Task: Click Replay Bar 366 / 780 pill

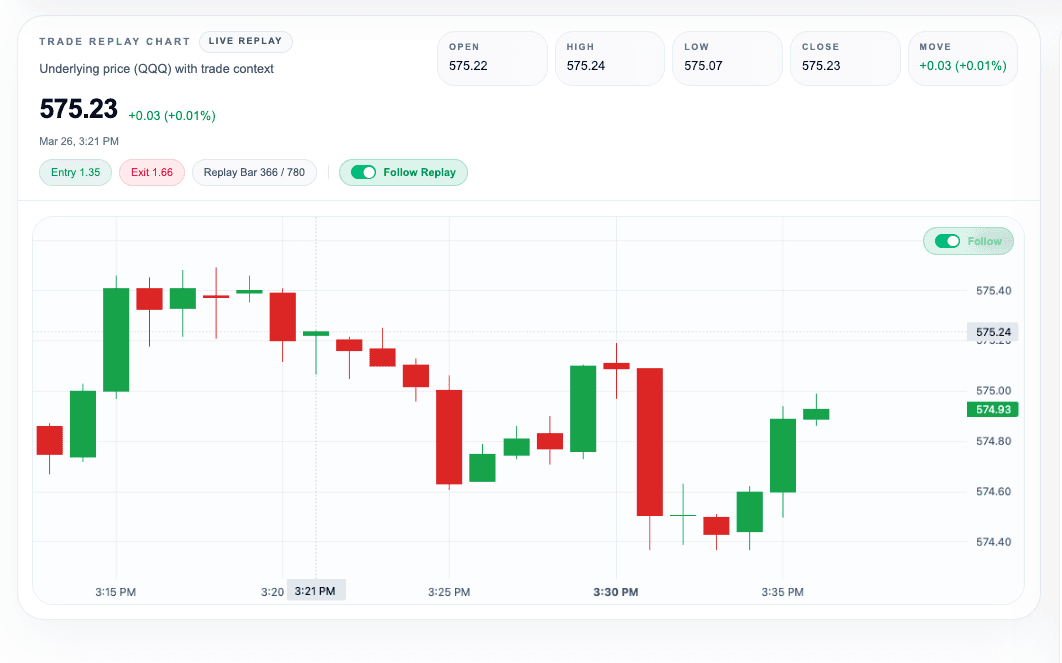Action: click(x=254, y=172)
